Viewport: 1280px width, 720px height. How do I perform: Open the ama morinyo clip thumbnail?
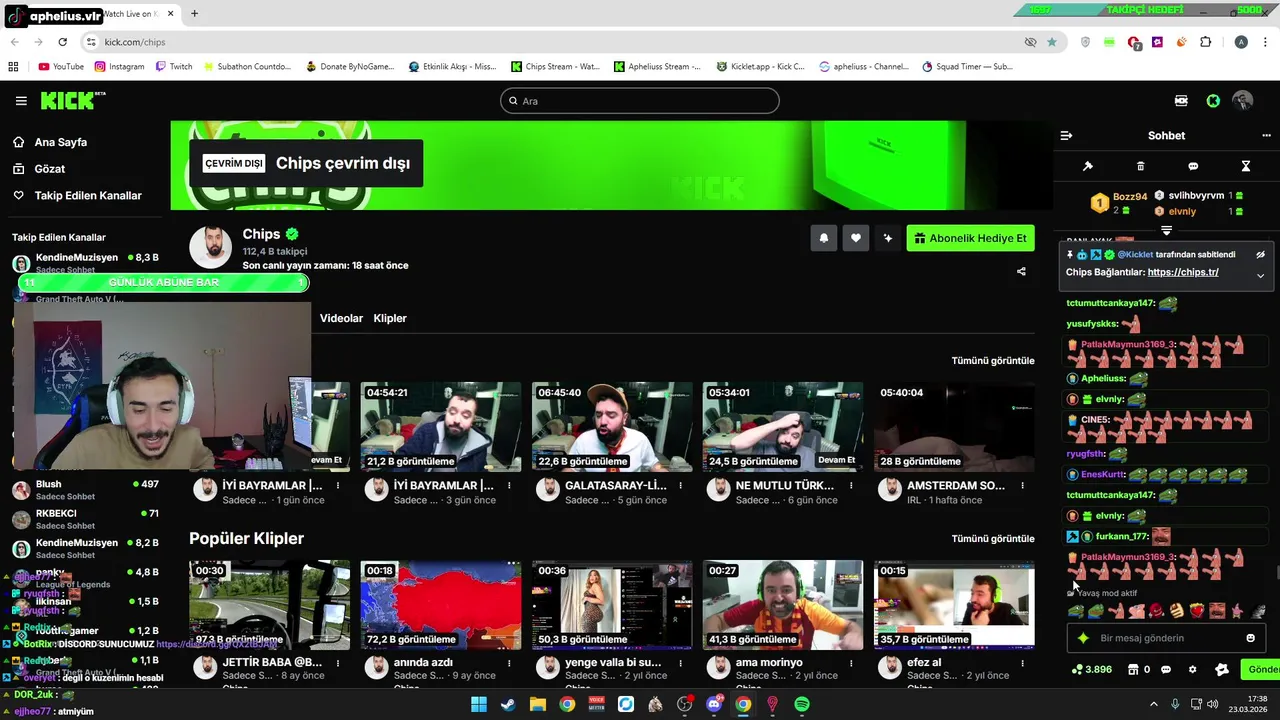pos(783,604)
